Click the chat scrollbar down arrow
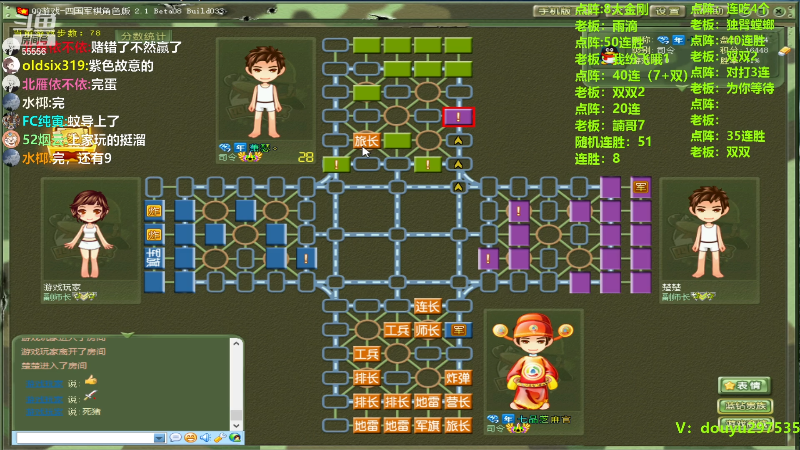This screenshot has width=800, height=450. 236,426
